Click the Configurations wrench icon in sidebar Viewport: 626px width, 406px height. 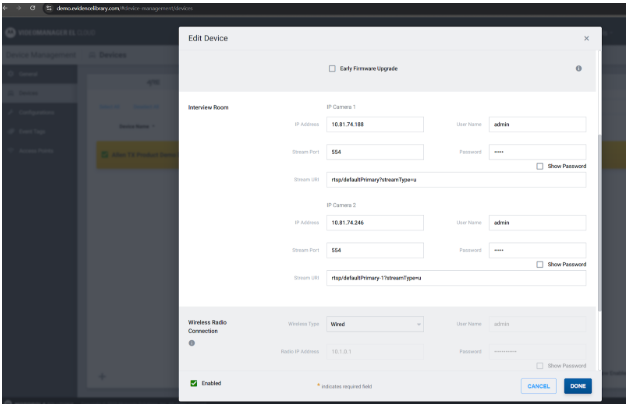tap(11, 112)
